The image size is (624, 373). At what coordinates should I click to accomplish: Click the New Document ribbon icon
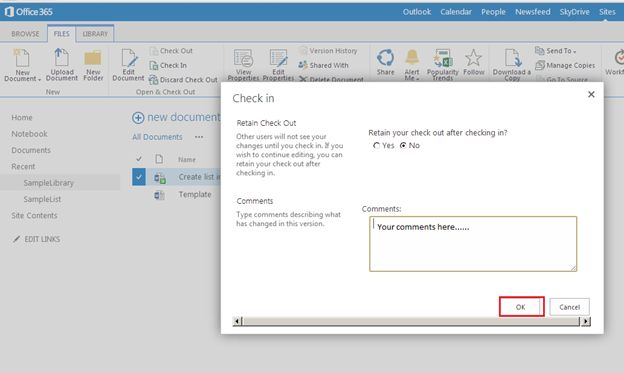coord(21,58)
